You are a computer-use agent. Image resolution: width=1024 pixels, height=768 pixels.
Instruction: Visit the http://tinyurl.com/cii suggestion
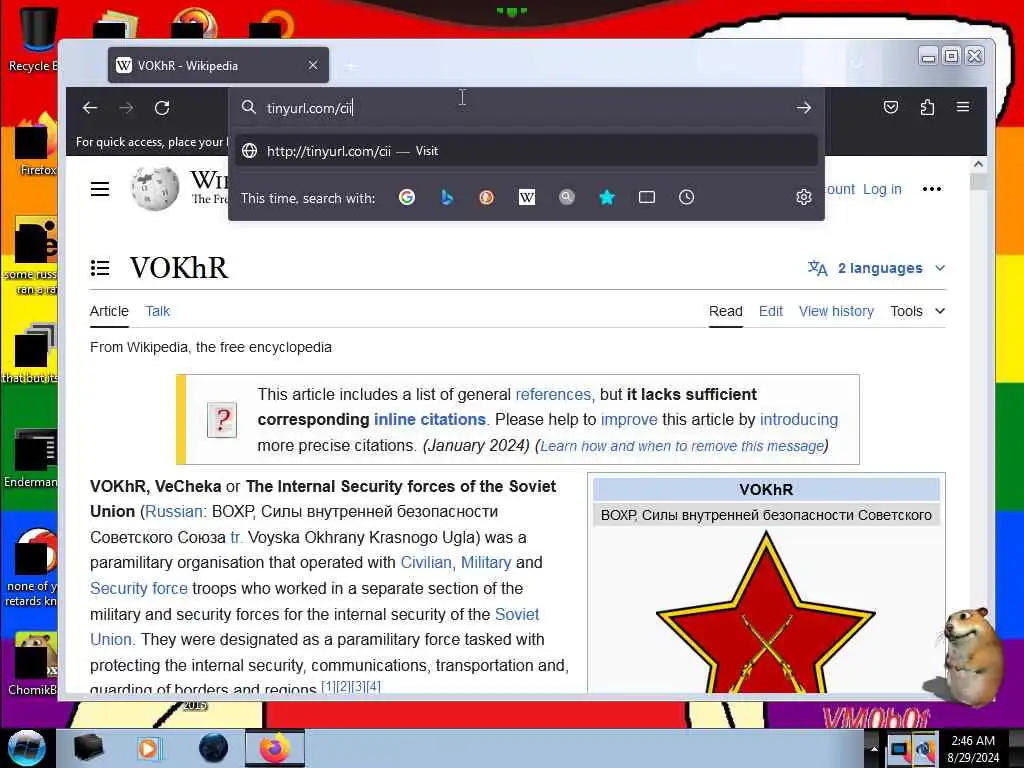tap(526, 151)
